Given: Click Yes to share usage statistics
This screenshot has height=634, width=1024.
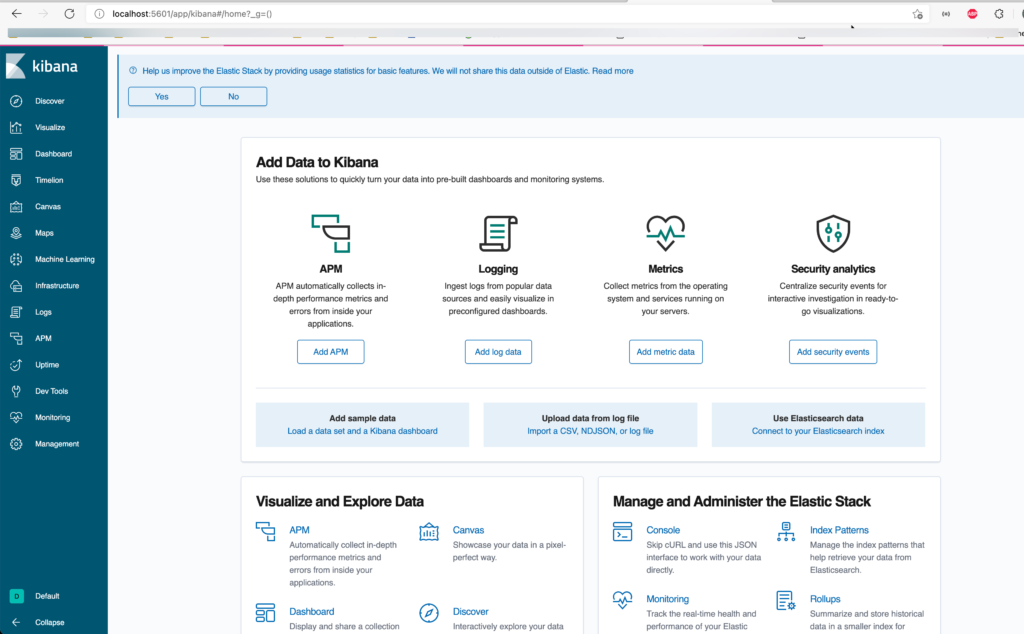Looking at the screenshot, I should 161,95.
